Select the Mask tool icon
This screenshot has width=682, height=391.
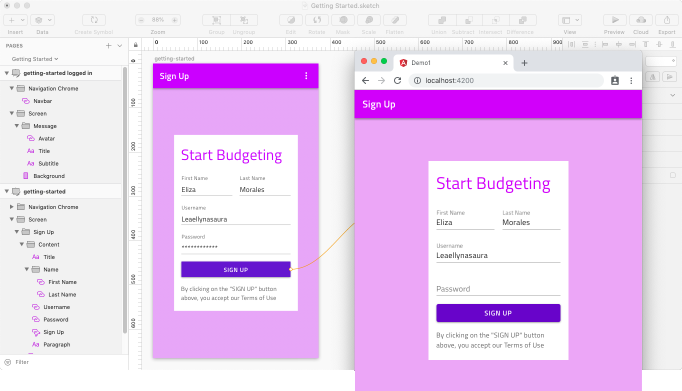(343, 20)
